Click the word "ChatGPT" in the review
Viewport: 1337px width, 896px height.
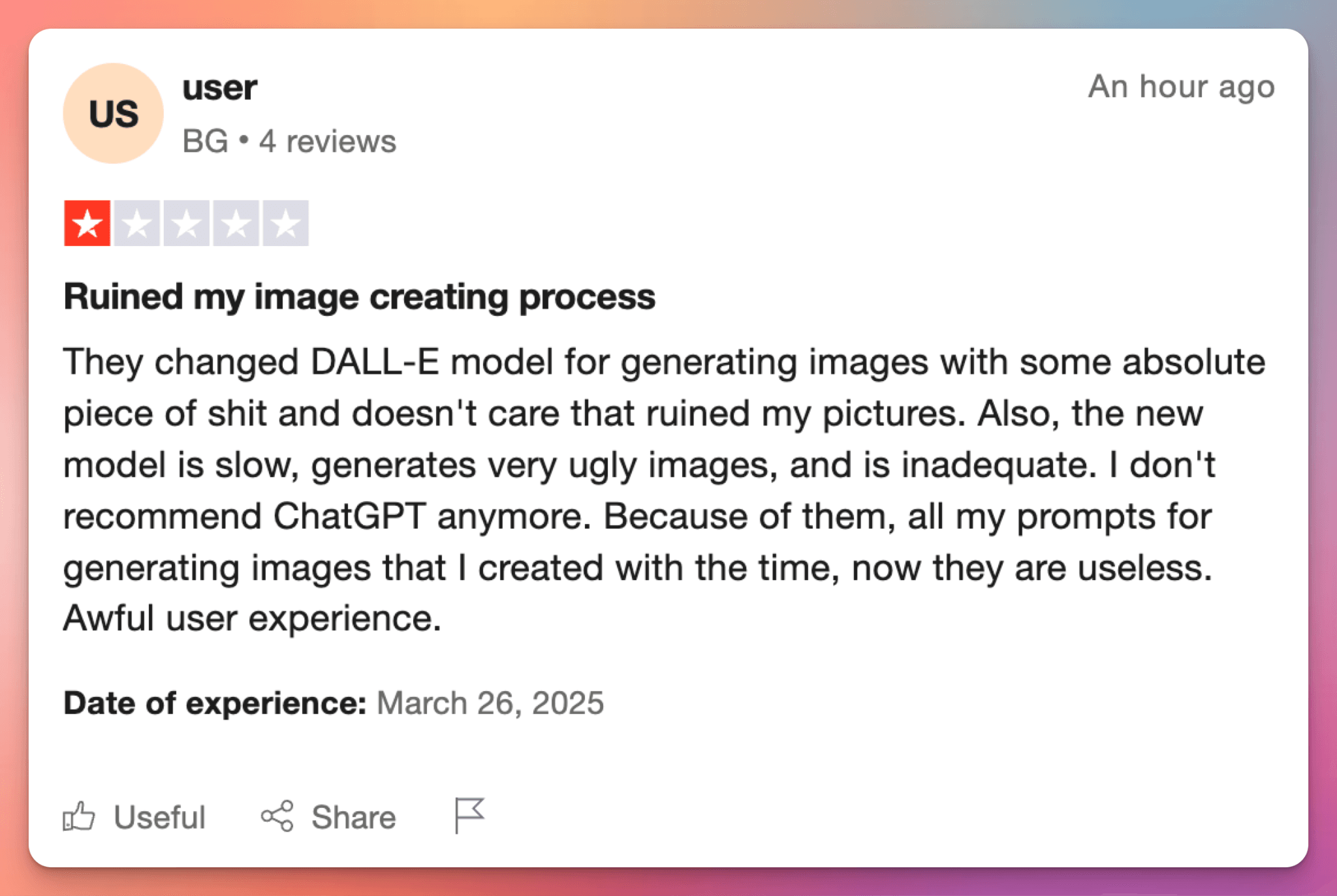[x=349, y=517]
